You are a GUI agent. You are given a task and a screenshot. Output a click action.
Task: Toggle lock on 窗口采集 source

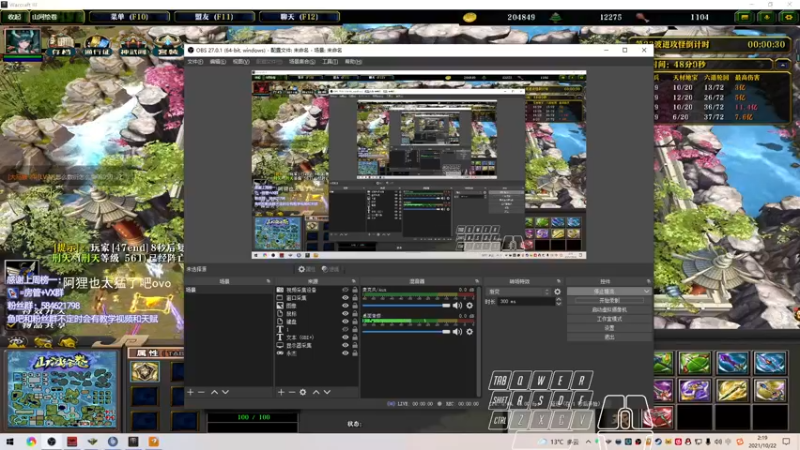(x=355, y=298)
